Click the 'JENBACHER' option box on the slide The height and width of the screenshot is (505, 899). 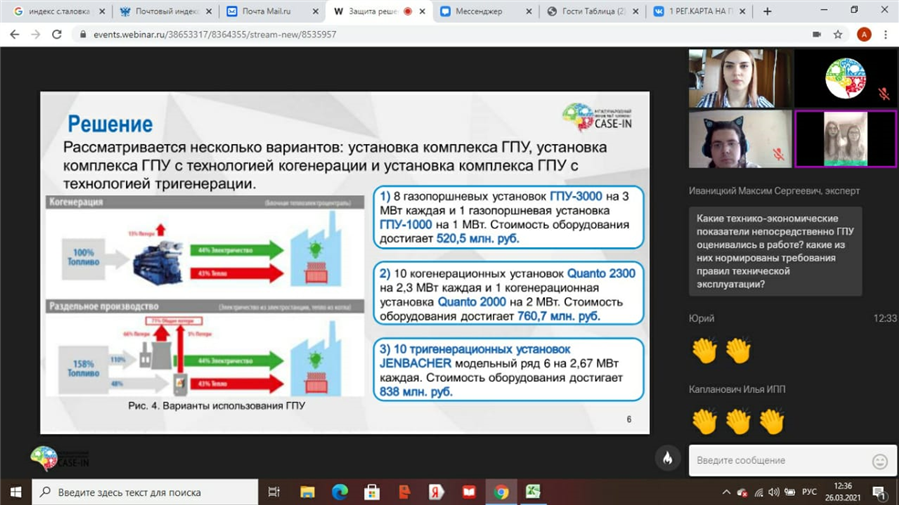click(x=508, y=370)
